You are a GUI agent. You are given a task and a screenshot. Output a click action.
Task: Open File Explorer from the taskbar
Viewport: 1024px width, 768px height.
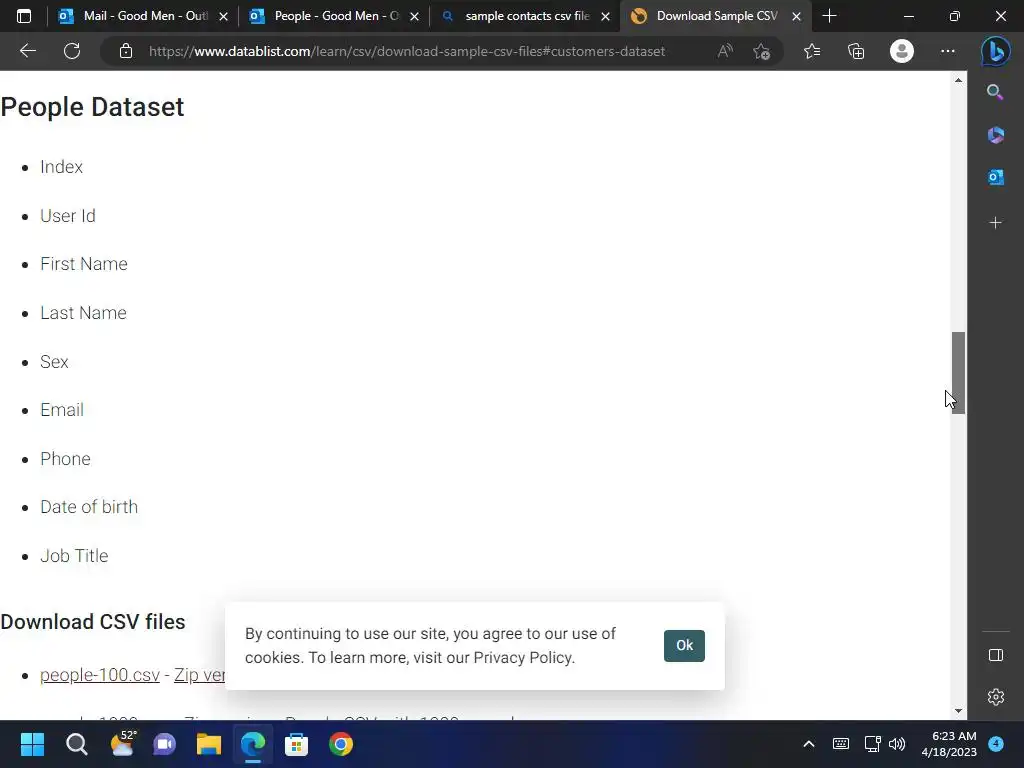[209, 744]
